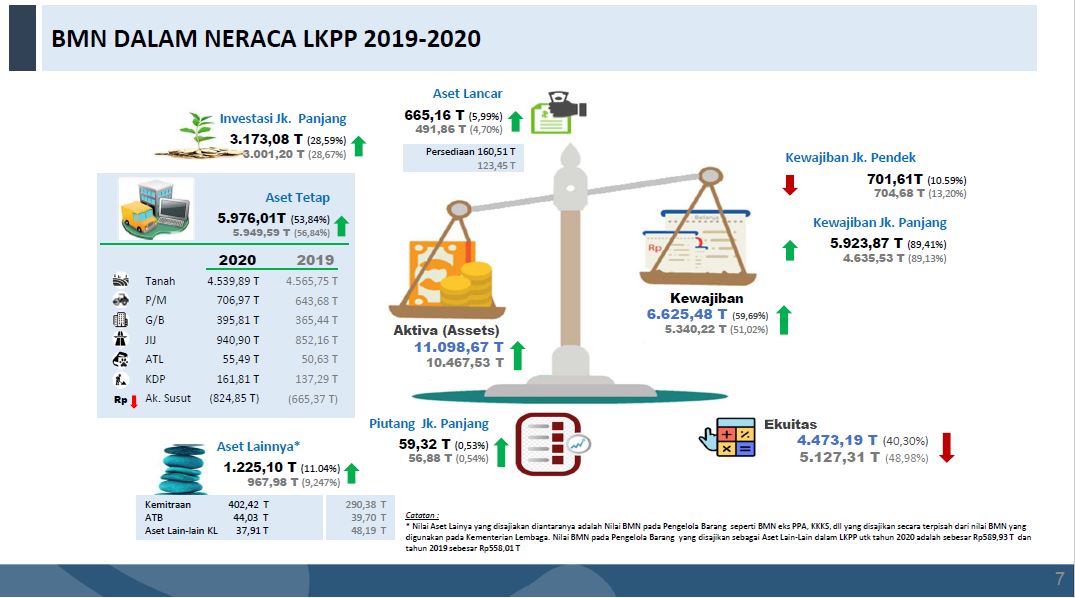Click the calculator Ekuitas icon
Screen dimensions: 1075x598
point(727,437)
